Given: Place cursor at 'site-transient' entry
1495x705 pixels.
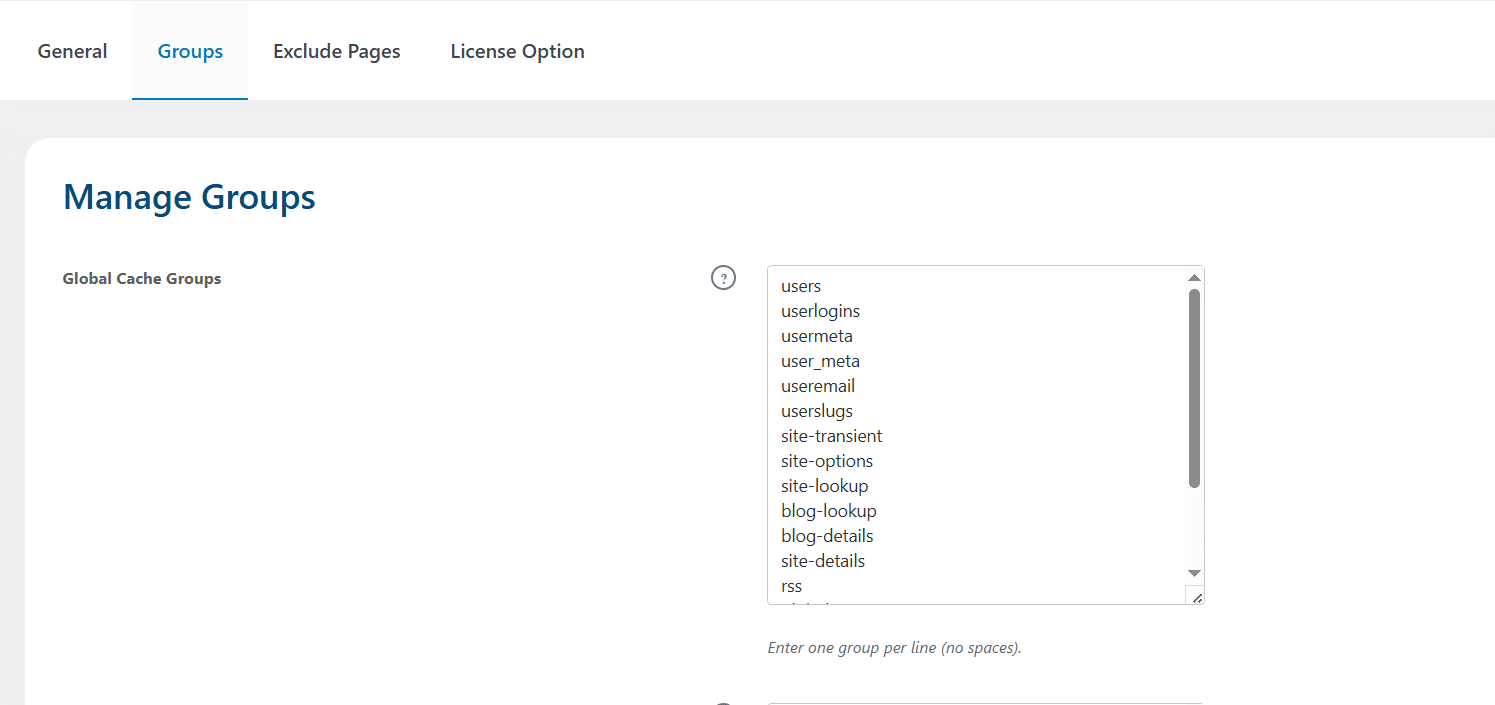Looking at the screenshot, I should tap(831, 436).
